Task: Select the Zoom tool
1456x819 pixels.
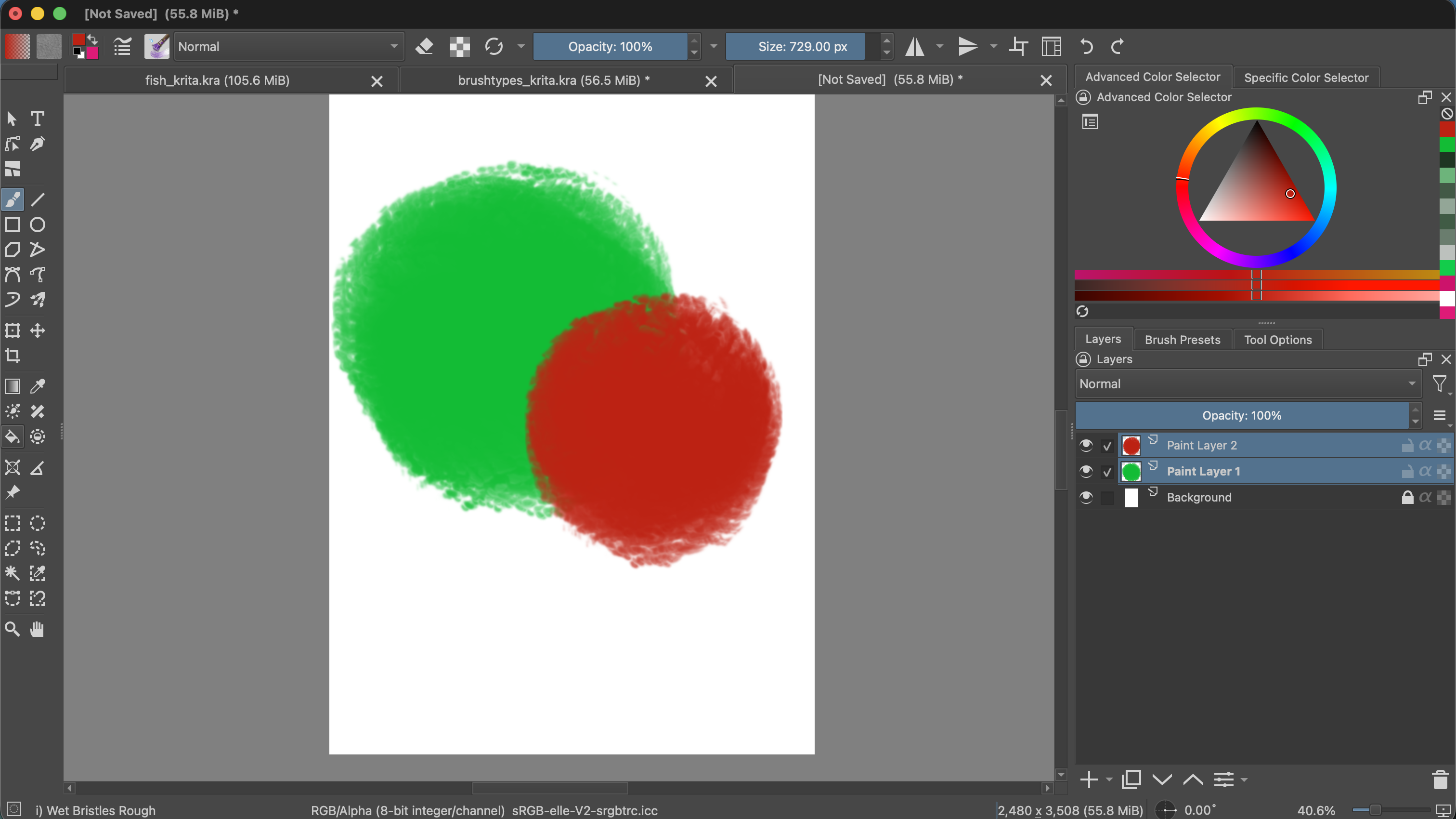Action: tap(13, 629)
